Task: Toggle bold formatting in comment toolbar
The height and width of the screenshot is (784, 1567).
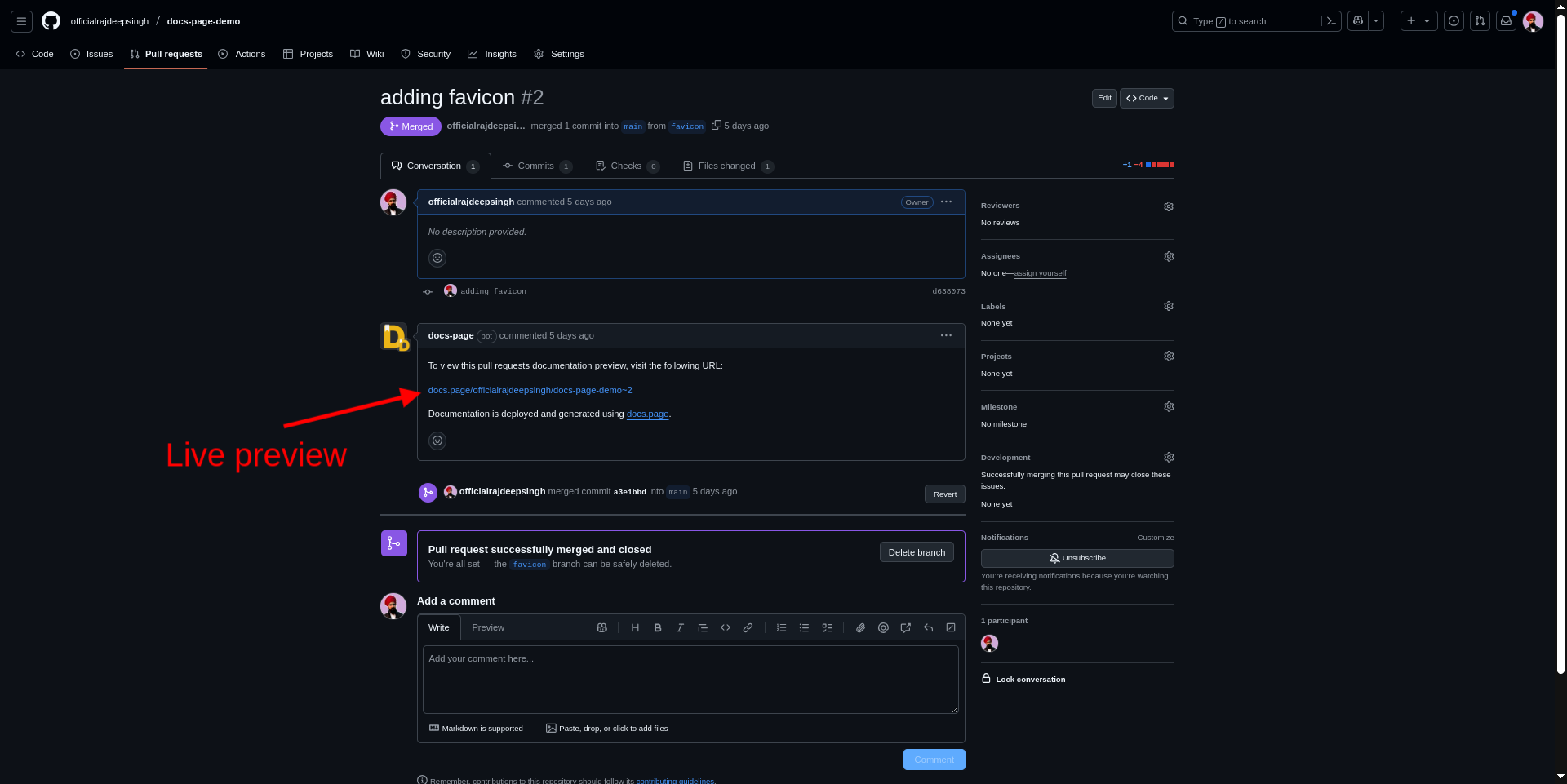Action: coord(658,627)
